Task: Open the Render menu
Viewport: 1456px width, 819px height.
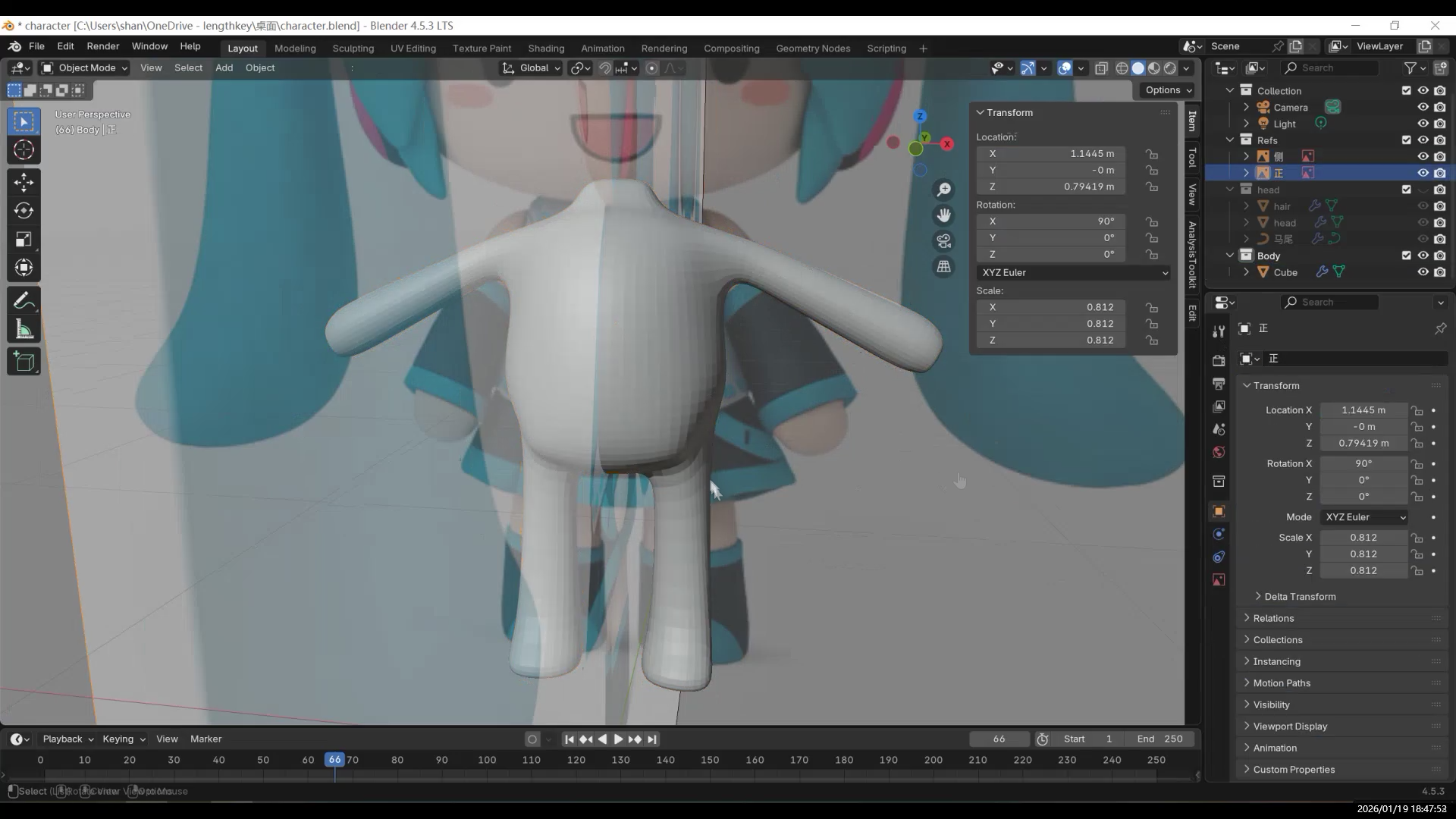Action: pyautogui.click(x=102, y=46)
